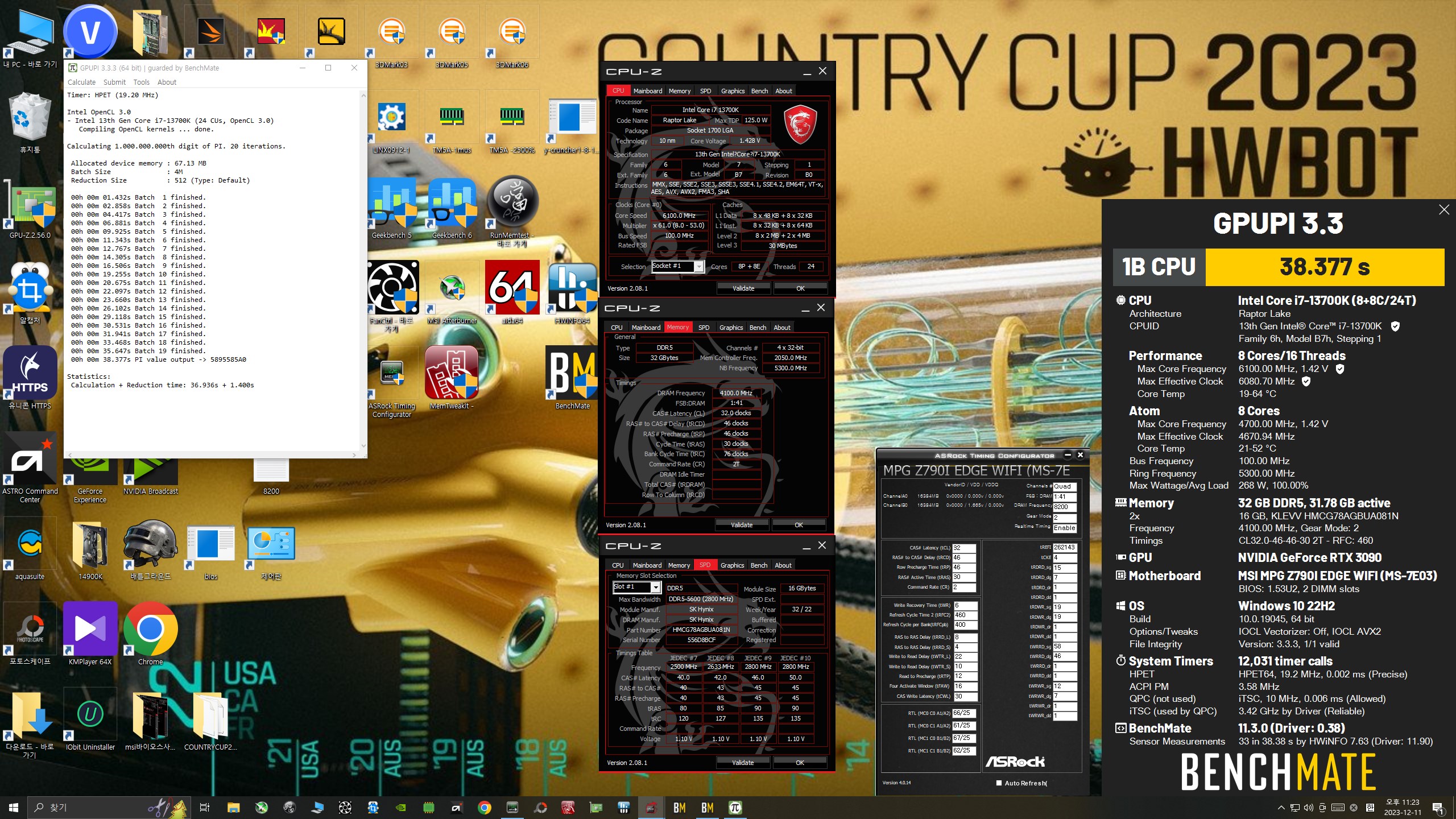Viewport: 1456px width, 819px height.
Task: Open the notification center icon in the taskbar
Action: [x=1439, y=807]
